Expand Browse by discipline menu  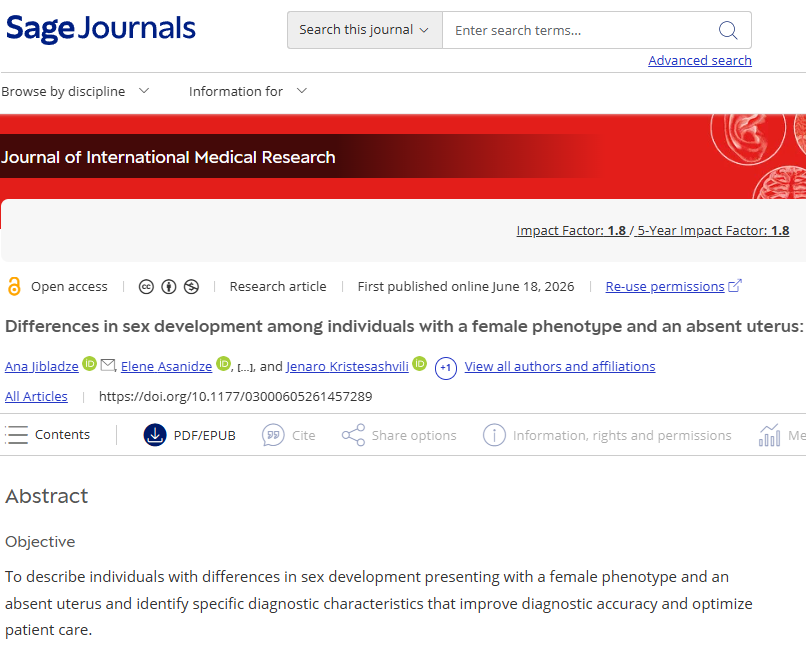[x=75, y=92]
